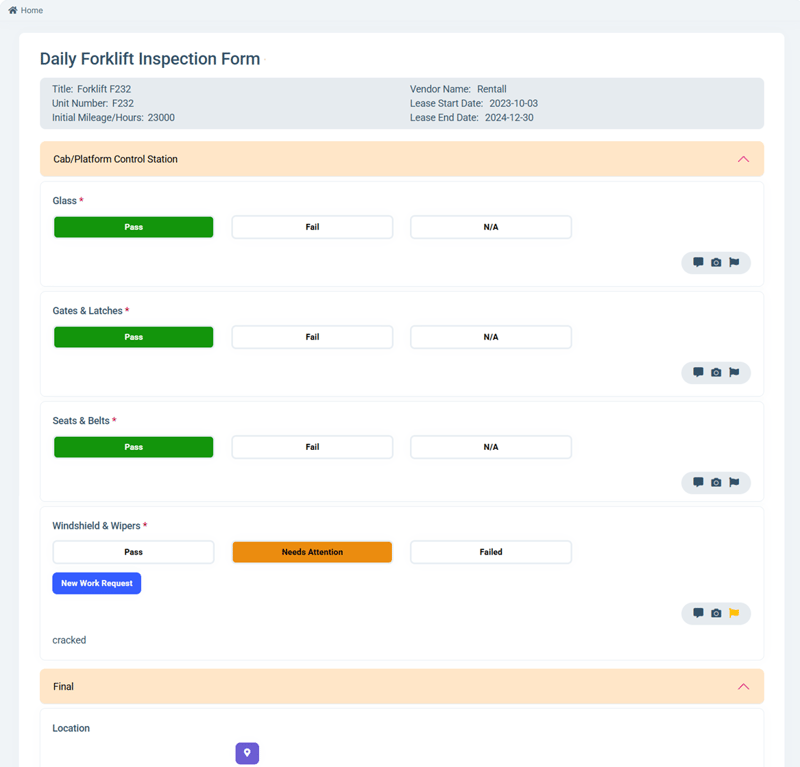
Task: Click the 'cracked' comment text
Action: [69, 640]
